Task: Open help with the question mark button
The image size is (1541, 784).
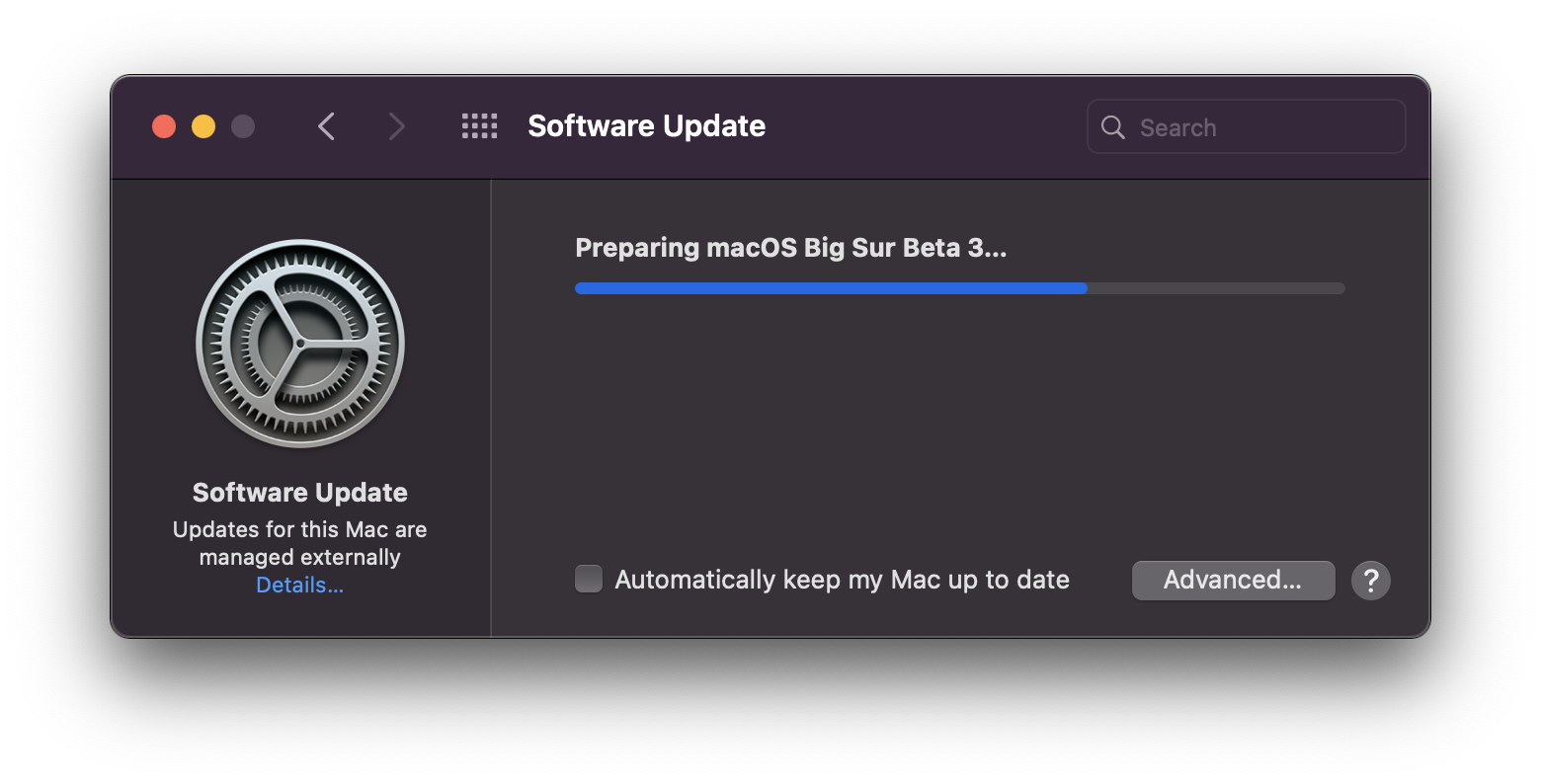Action: pyautogui.click(x=1371, y=581)
